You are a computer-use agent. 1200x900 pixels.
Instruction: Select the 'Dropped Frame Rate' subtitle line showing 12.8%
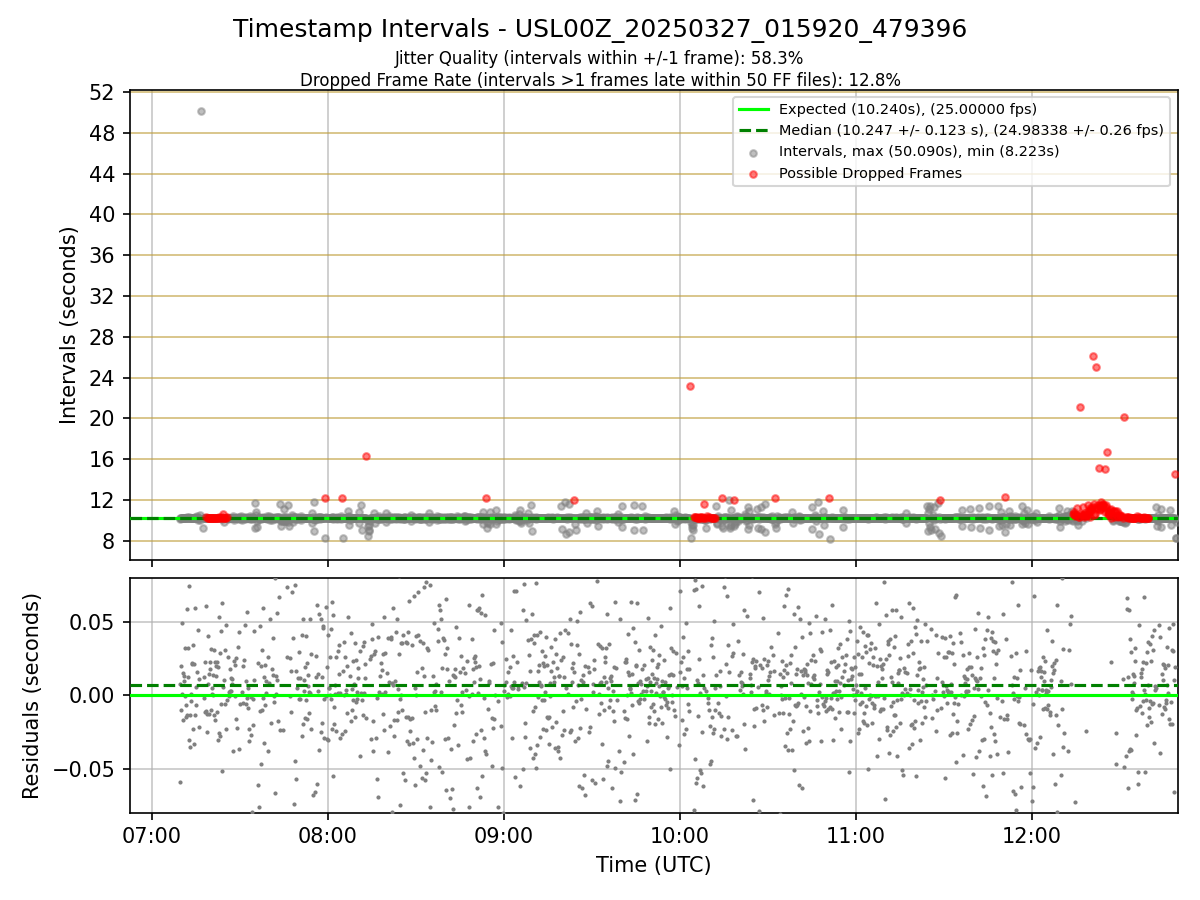coord(600,80)
